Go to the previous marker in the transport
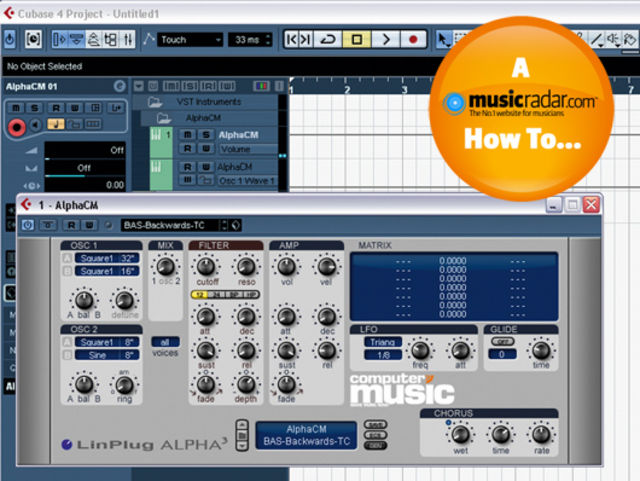 coord(291,40)
